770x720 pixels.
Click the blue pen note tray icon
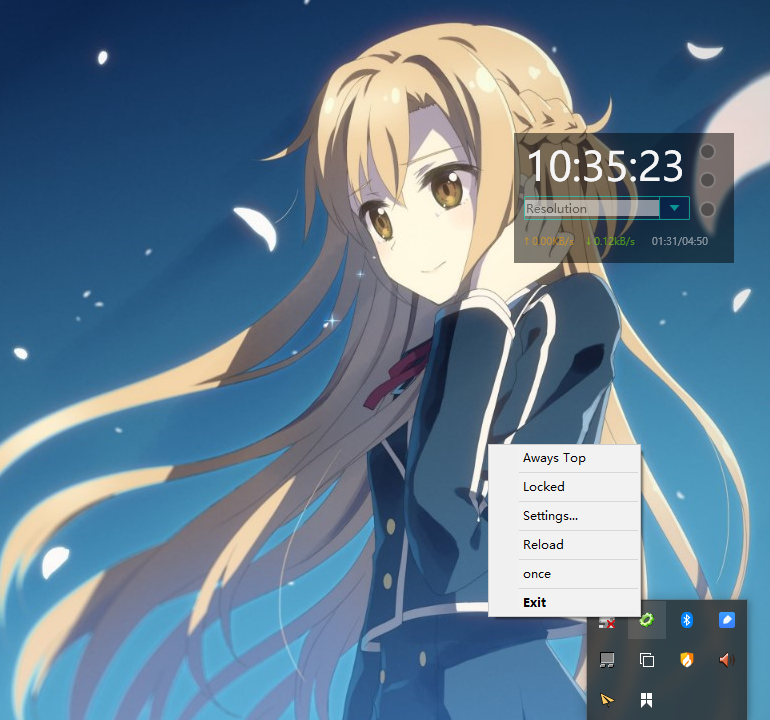coord(727,620)
